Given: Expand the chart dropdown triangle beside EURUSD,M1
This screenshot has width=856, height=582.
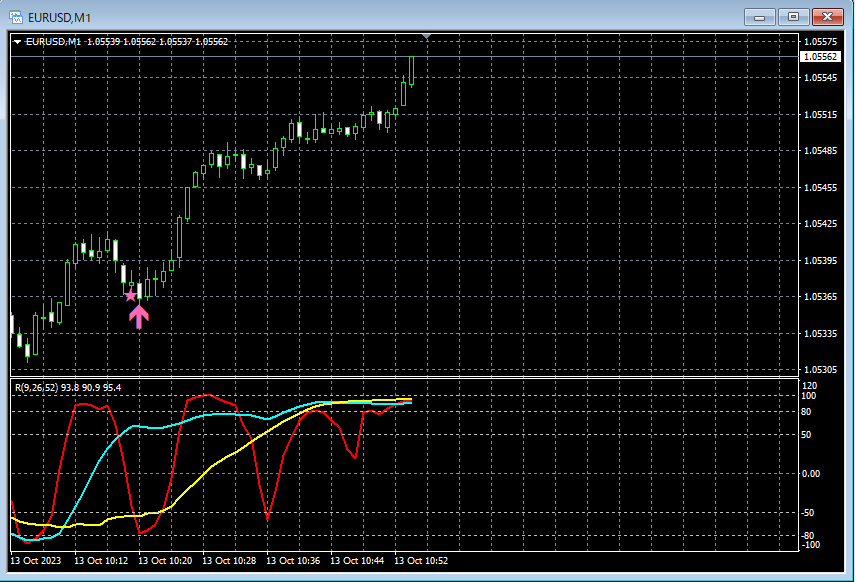Looking at the screenshot, I should coord(17,41).
